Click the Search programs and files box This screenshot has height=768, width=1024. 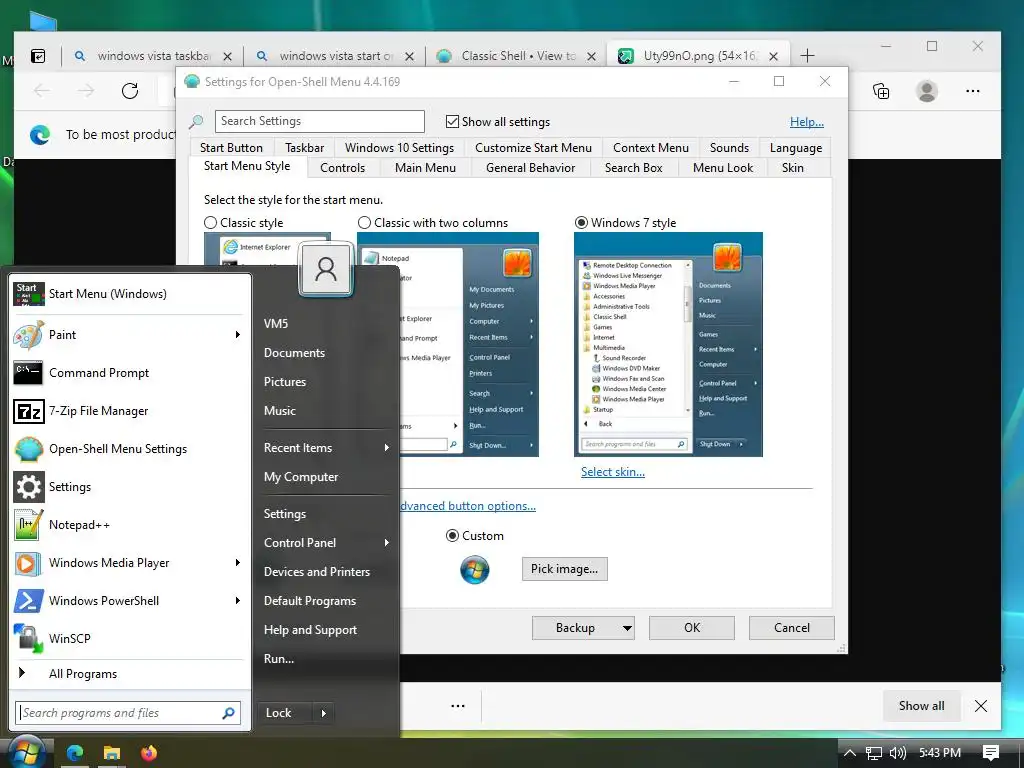pyautogui.click(x=127, y=713)
